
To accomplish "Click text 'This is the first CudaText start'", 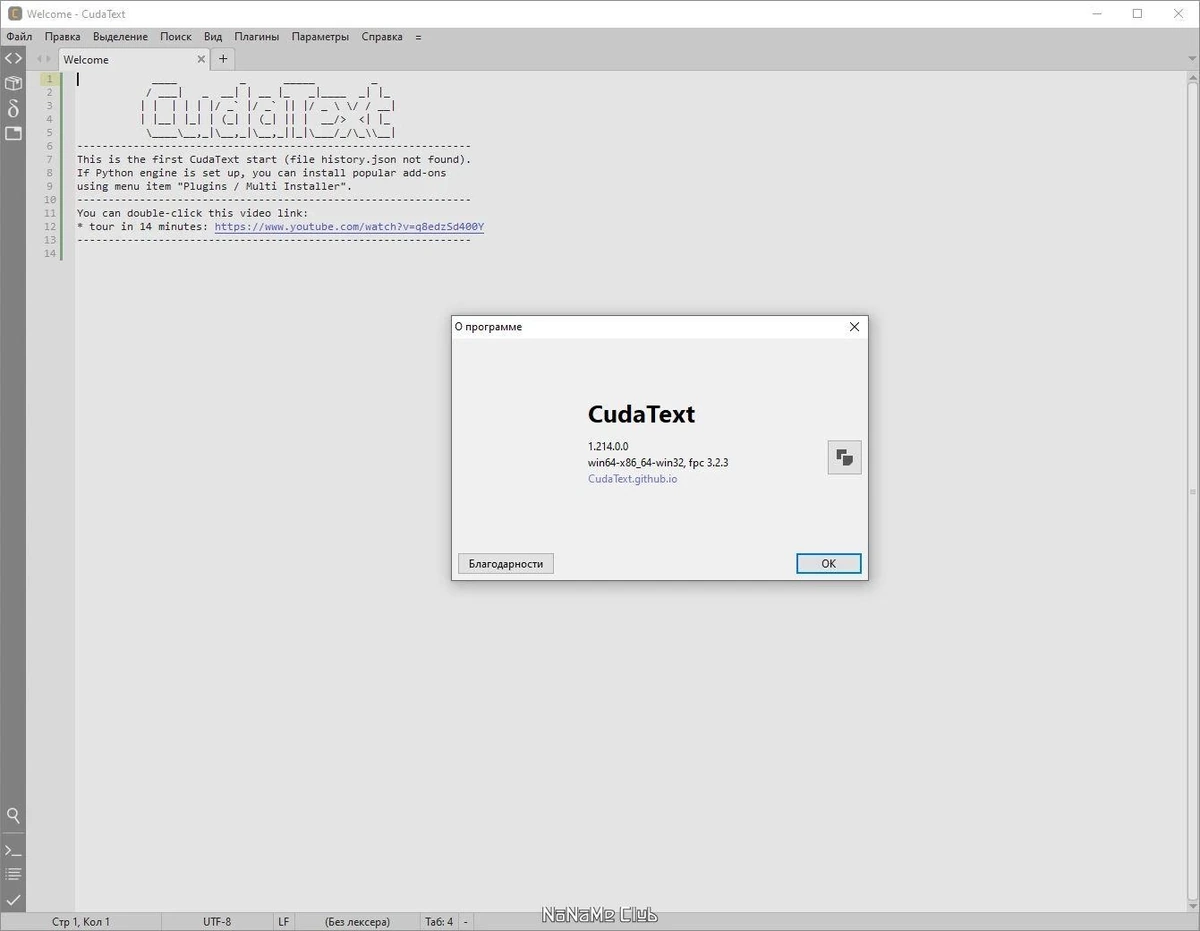I will pyautogui.click(x=177, y=159).
